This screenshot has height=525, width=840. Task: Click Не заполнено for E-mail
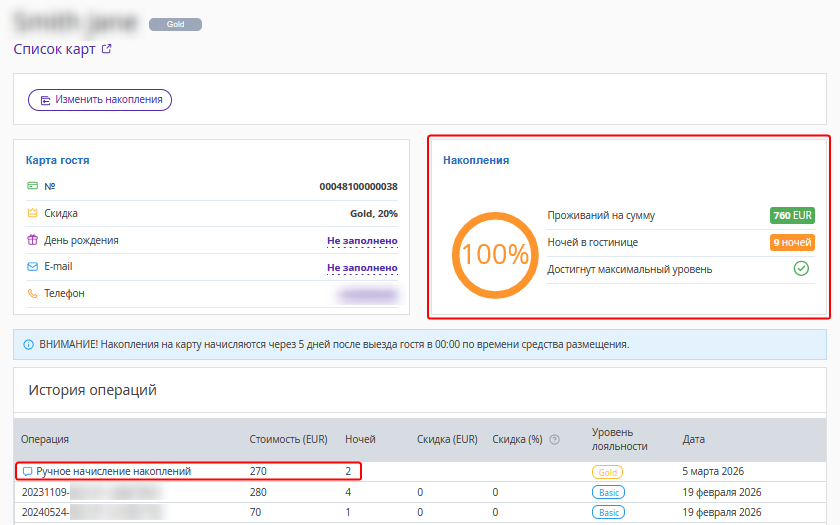(362, 267)
